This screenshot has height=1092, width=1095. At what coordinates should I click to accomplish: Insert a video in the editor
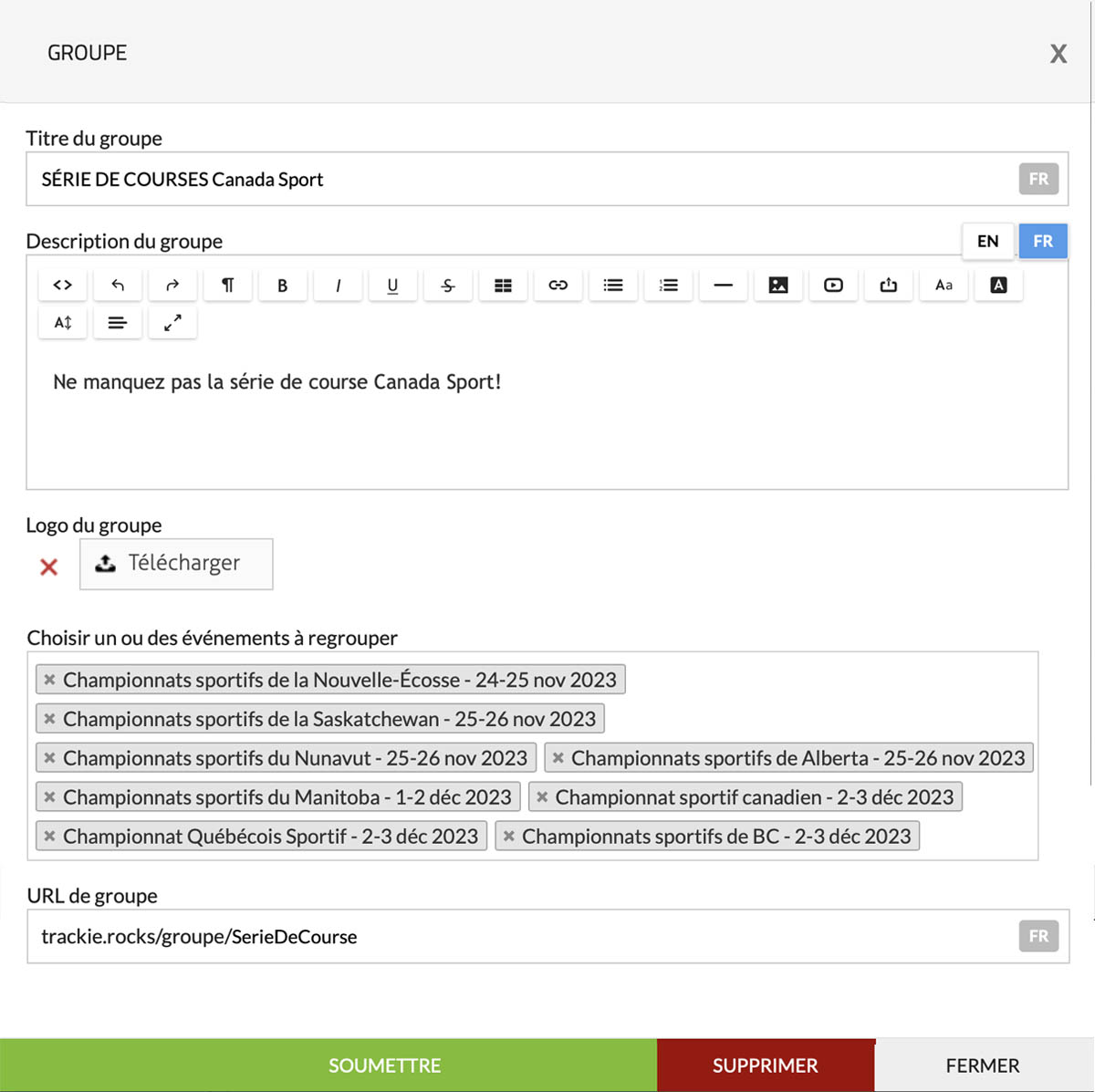pos(833,286)
